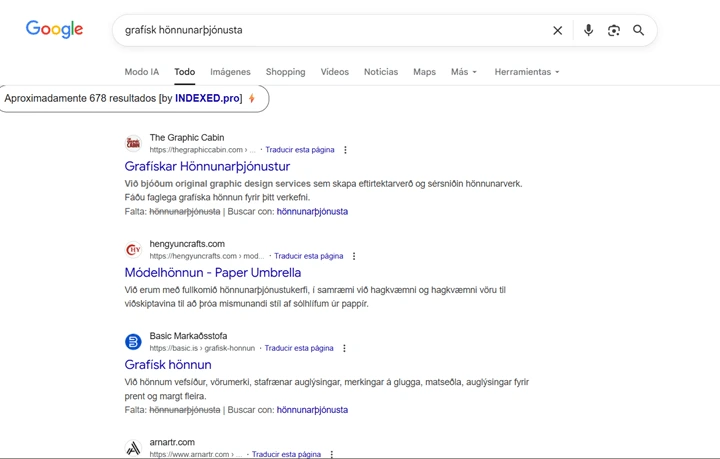Switch to Maps tab

(x=424, y=72)
